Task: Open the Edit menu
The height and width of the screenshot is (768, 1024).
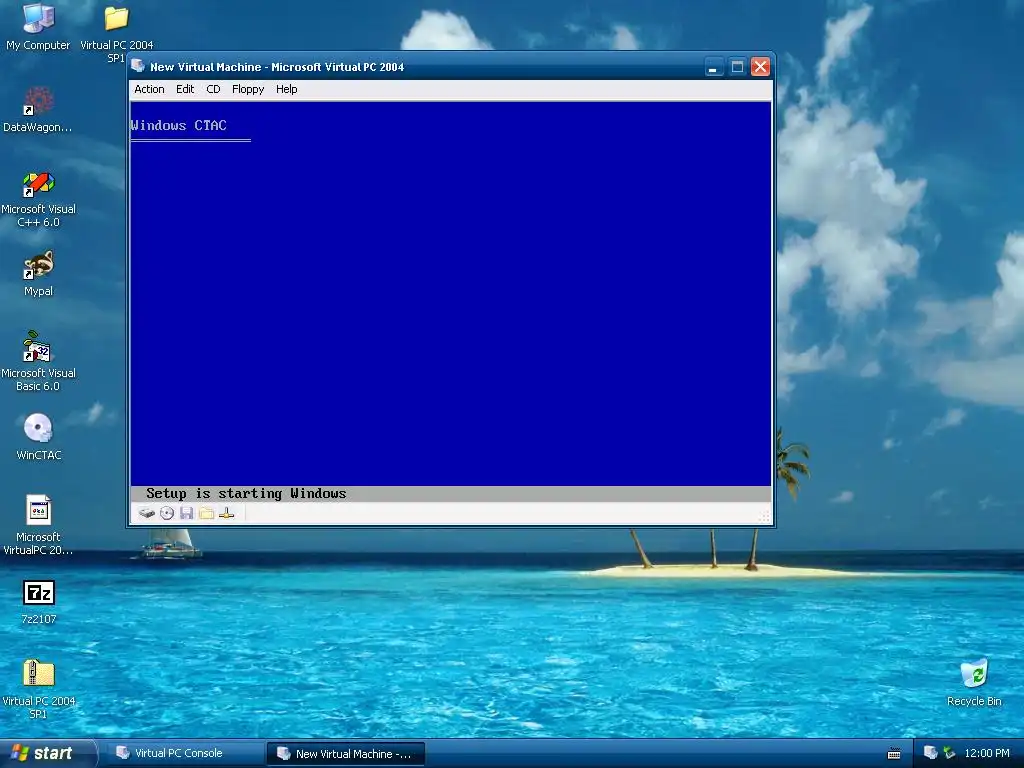Action: [x=185, y=89]
